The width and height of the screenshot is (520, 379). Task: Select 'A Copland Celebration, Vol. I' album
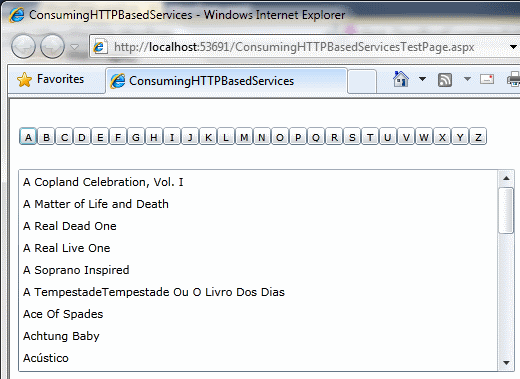[258, 182]
